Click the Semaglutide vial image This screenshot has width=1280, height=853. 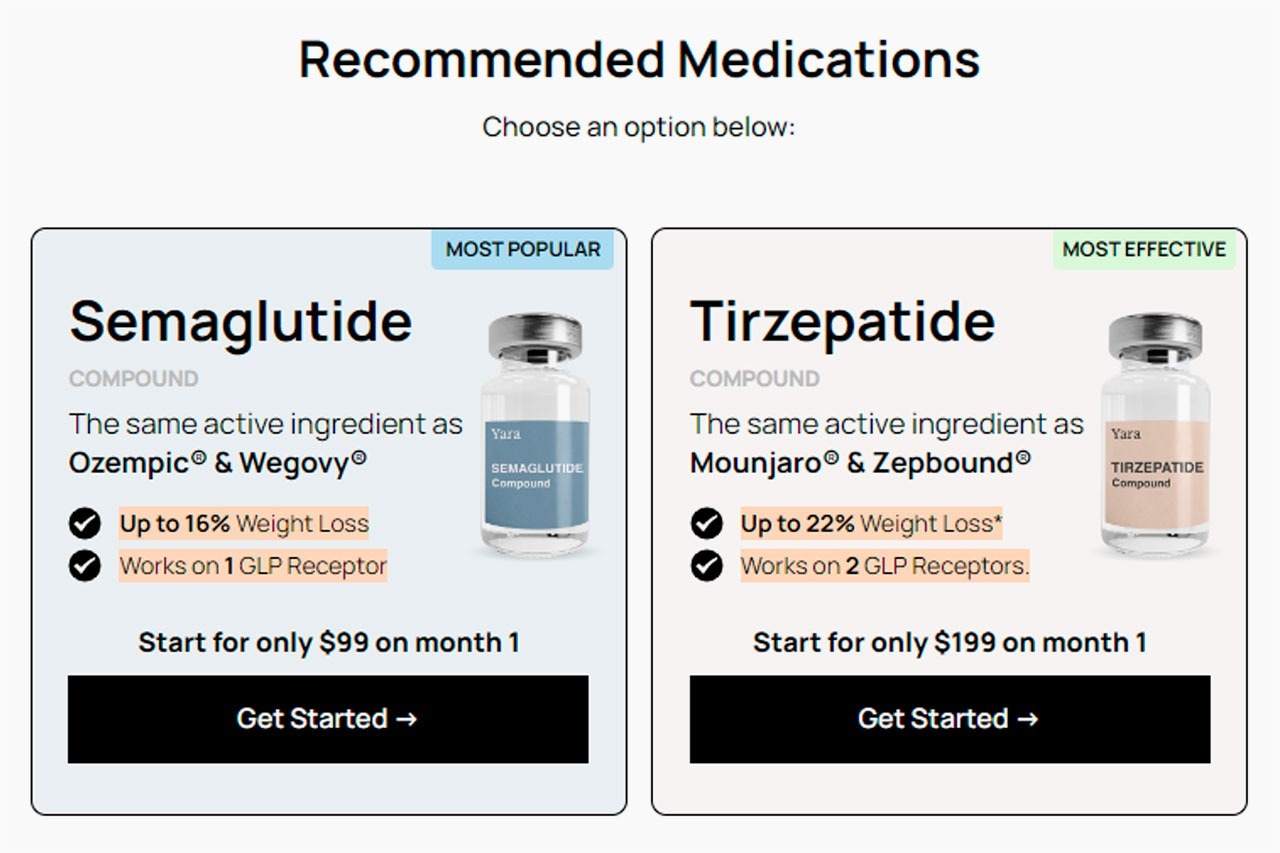(534, 434)
